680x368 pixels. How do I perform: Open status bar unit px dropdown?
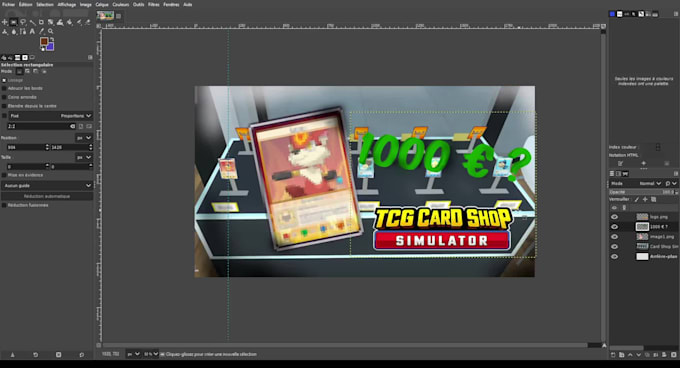pos(134,354)
